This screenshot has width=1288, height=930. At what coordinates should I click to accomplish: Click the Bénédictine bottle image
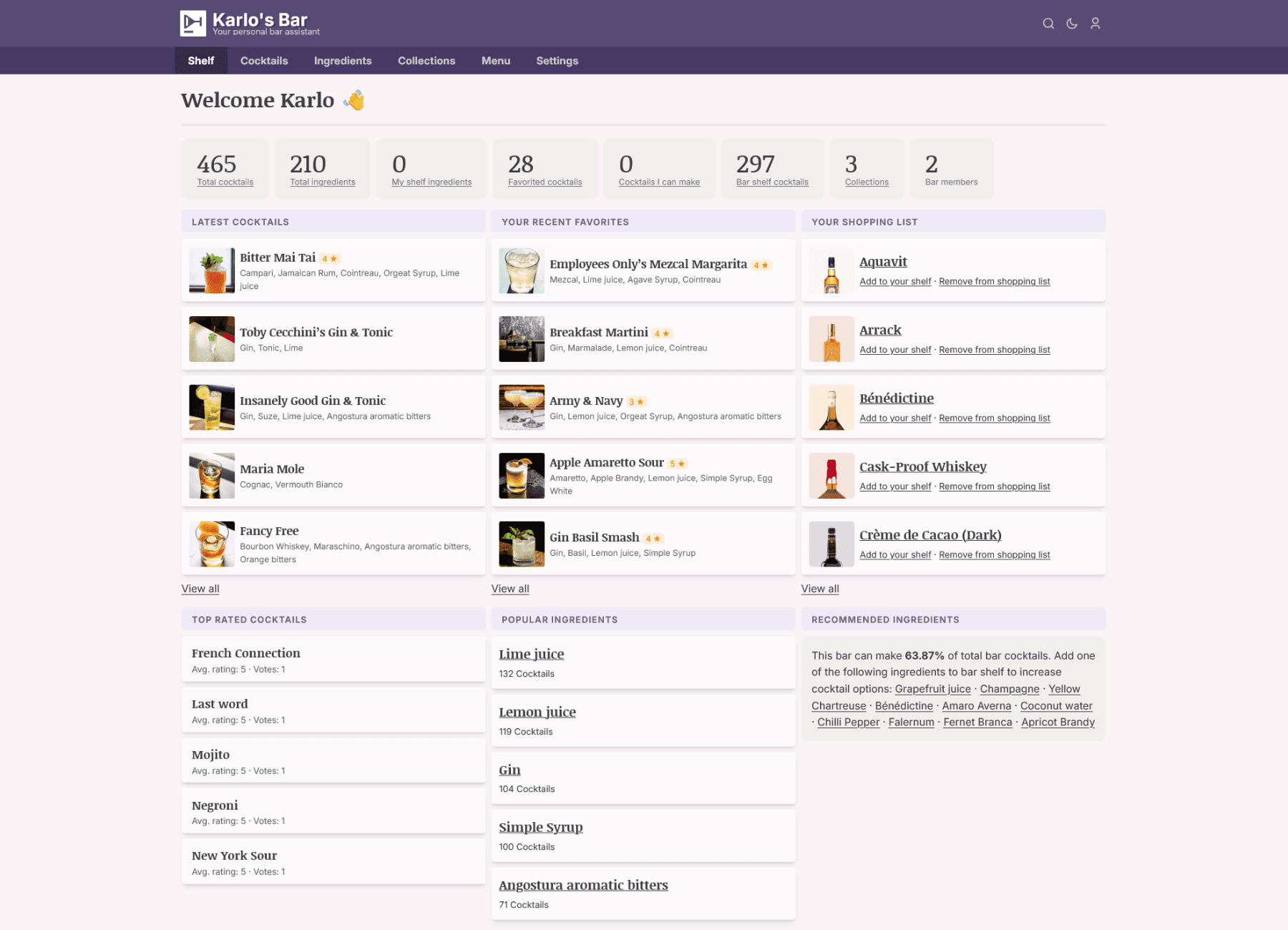tap(831, 407)
